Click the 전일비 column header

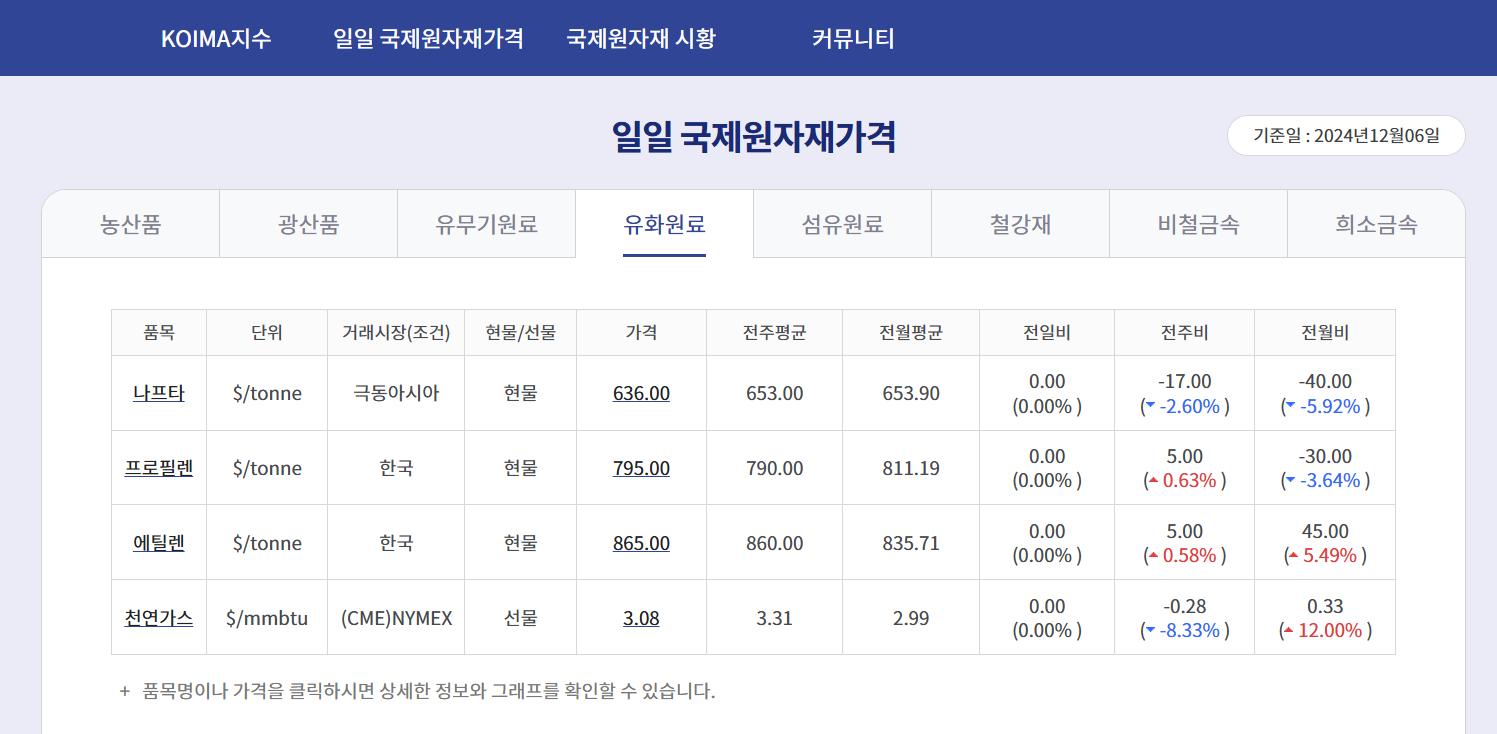click(1047, 333)
